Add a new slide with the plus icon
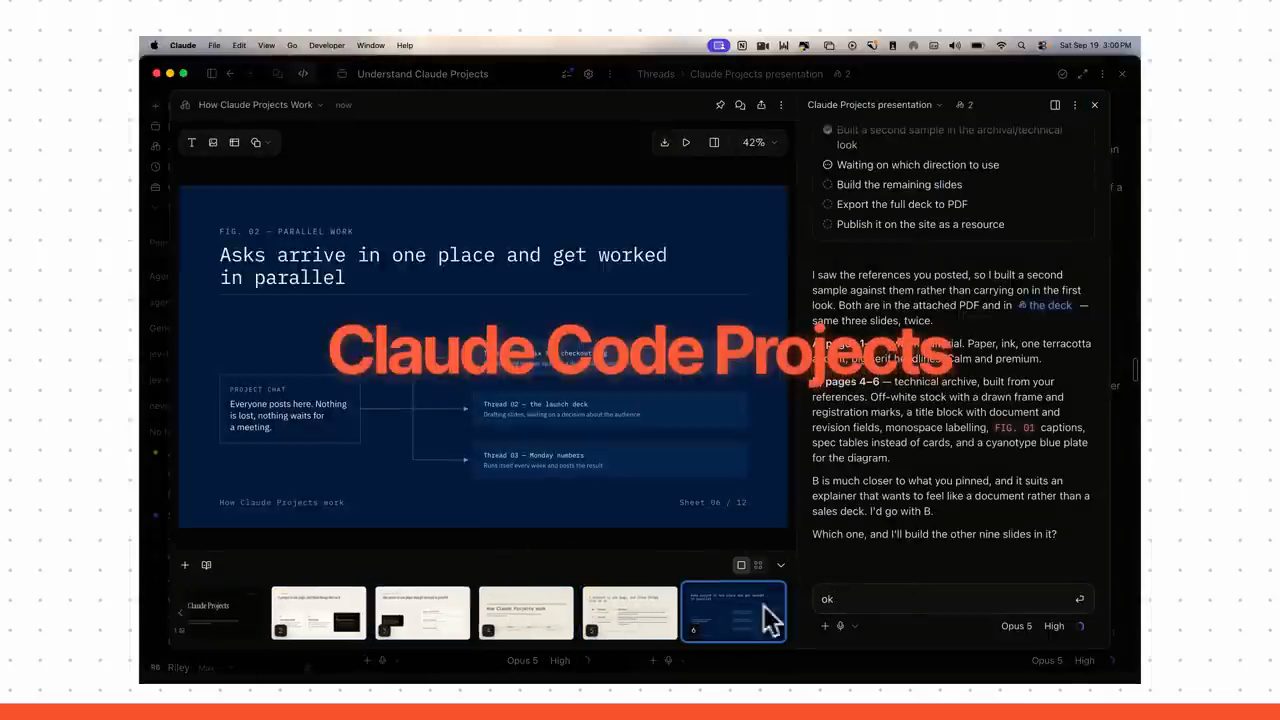Image resolution: width=1280 pixels, height=720 pixels. 185,565
